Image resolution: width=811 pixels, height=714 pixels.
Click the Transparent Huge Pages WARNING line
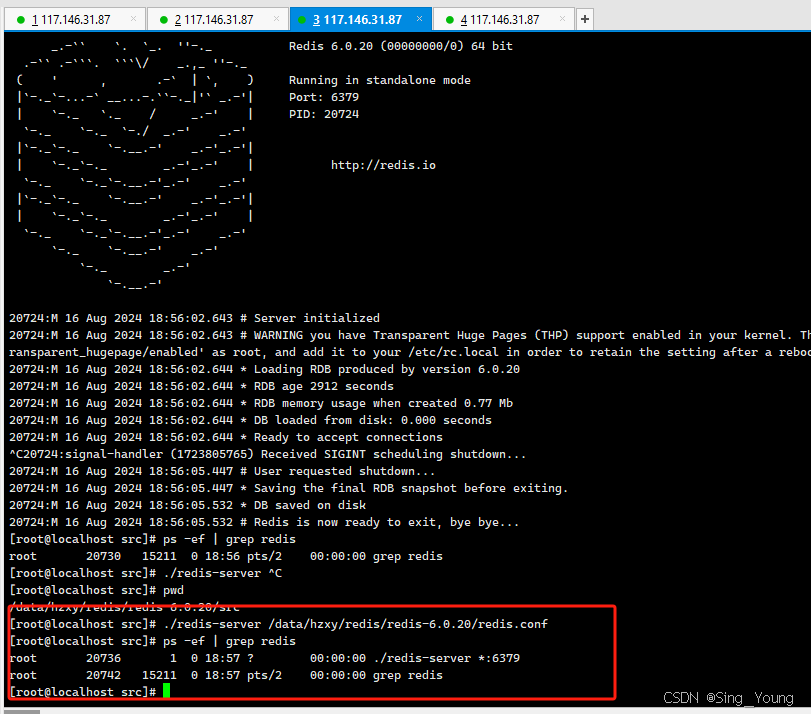(x=410, y=335)
